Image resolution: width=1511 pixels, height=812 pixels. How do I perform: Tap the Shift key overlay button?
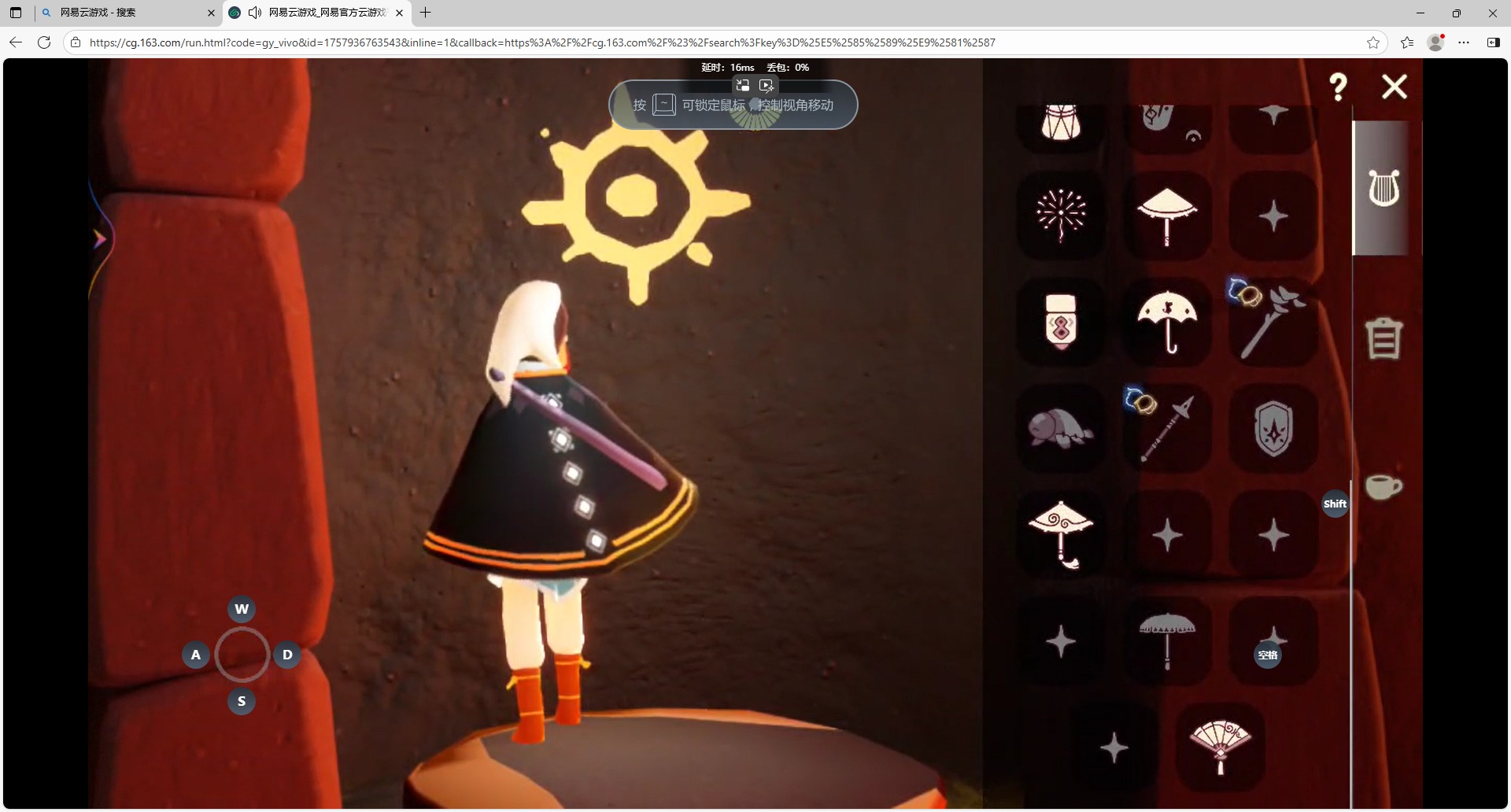point(1335,504)
